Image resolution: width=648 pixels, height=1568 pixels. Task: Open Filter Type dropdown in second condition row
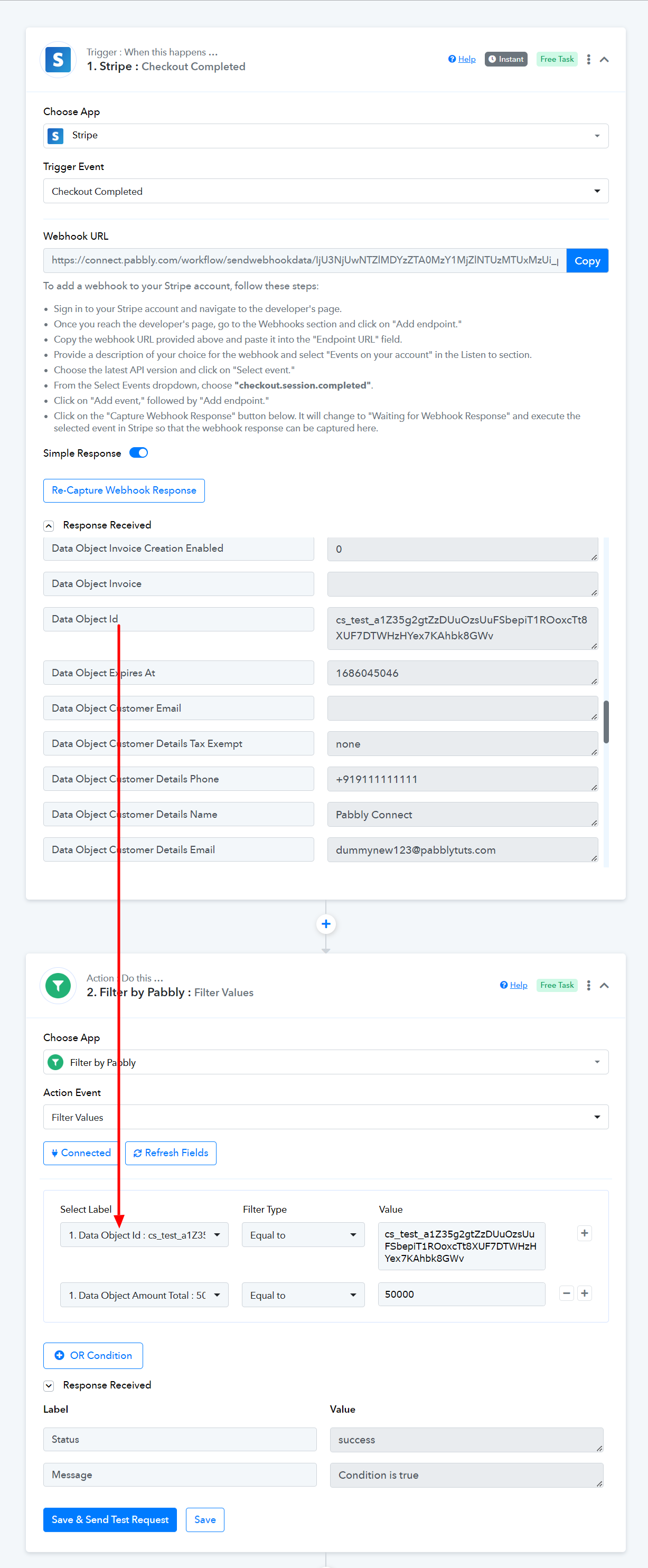[x=303, y=1295]
